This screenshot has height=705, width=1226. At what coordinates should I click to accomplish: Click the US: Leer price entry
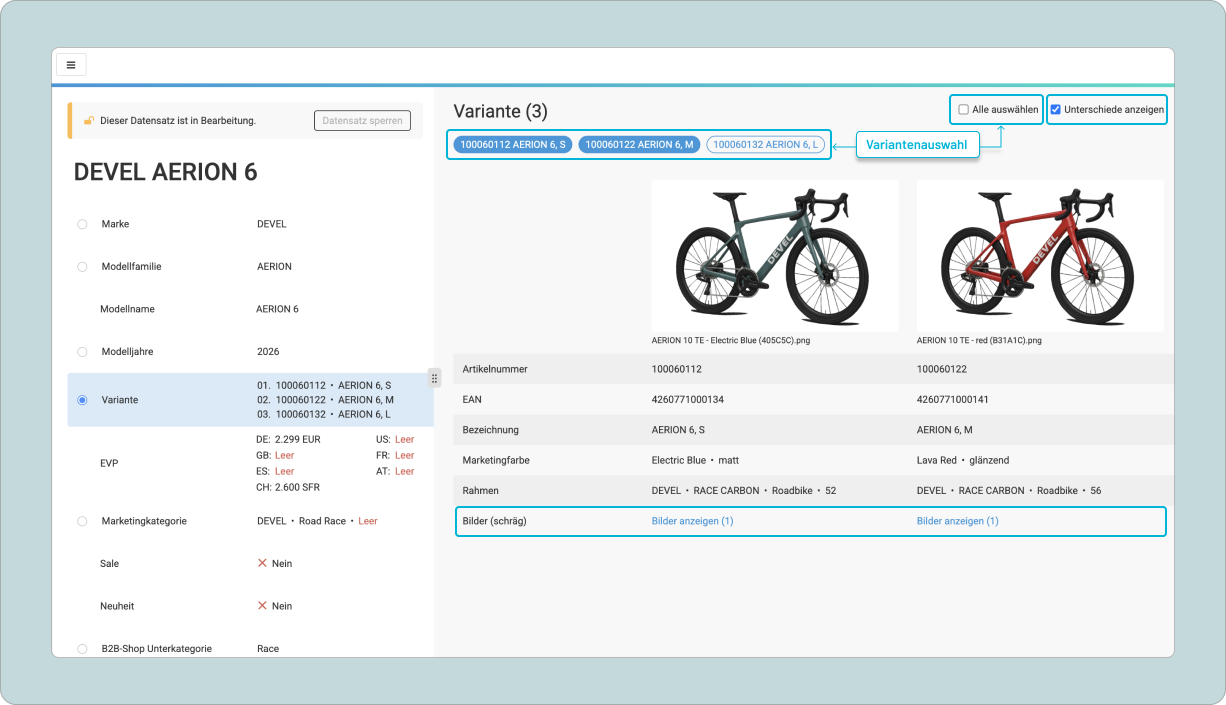(395, 439)
